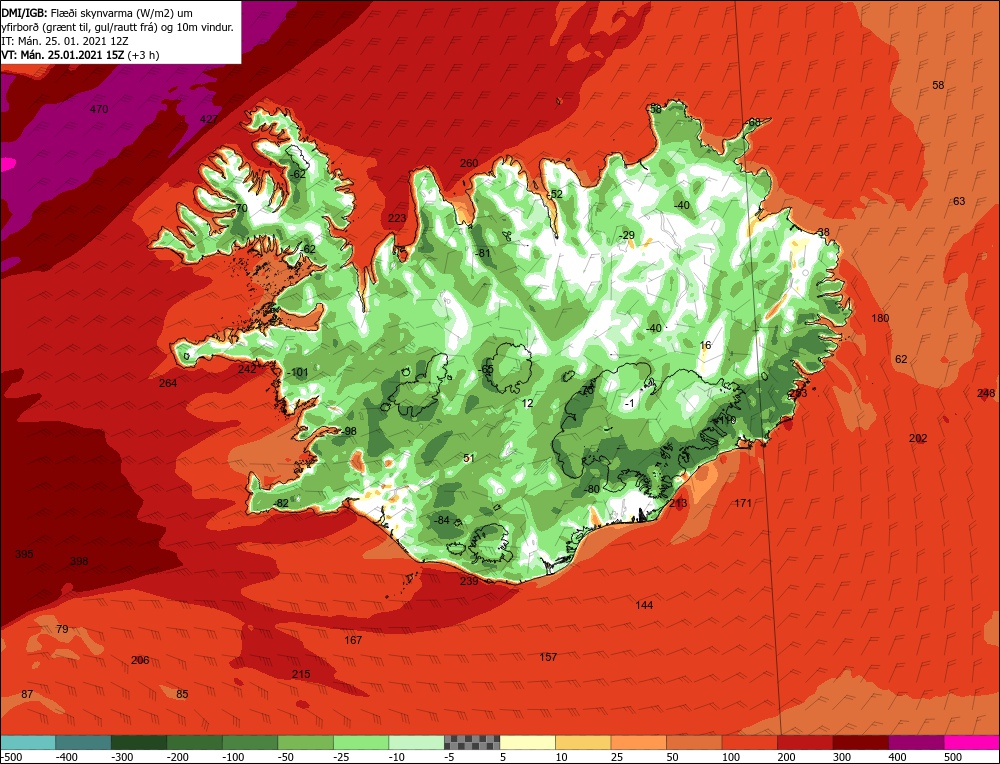This screenshot has width=1000, height=764.
Task: Select the '427' value near the Westfjords
Action: click(209, 119)
